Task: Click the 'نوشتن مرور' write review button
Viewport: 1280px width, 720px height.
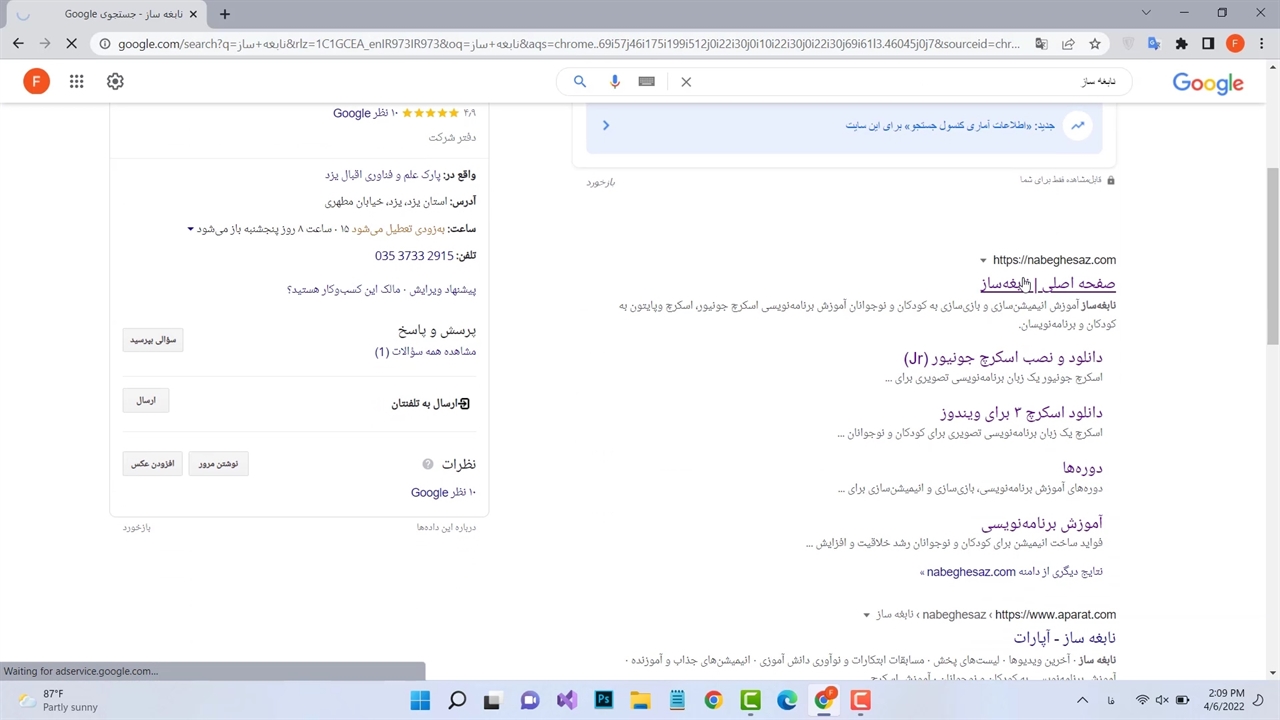Action: tap(218, 464)
